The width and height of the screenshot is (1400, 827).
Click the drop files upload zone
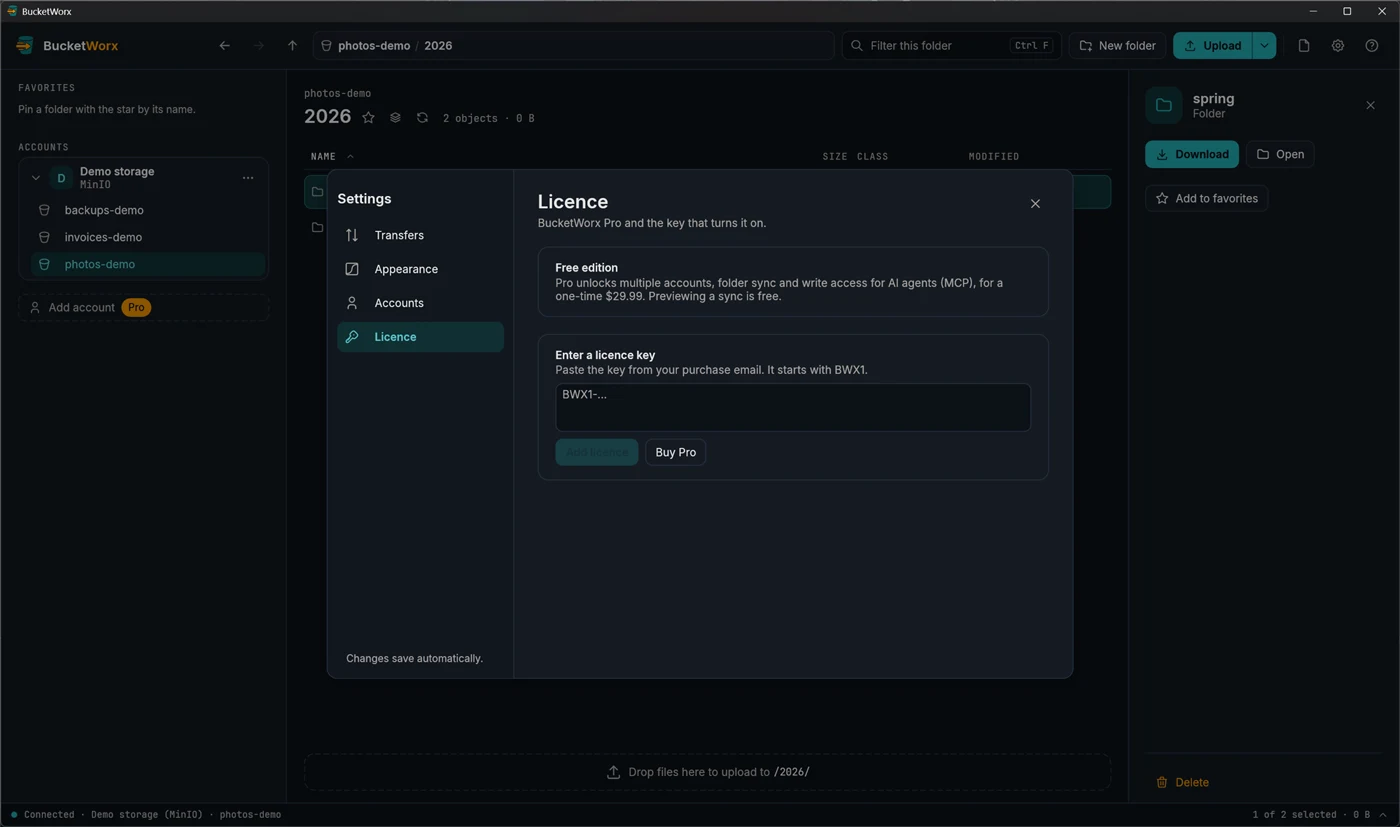708,772
